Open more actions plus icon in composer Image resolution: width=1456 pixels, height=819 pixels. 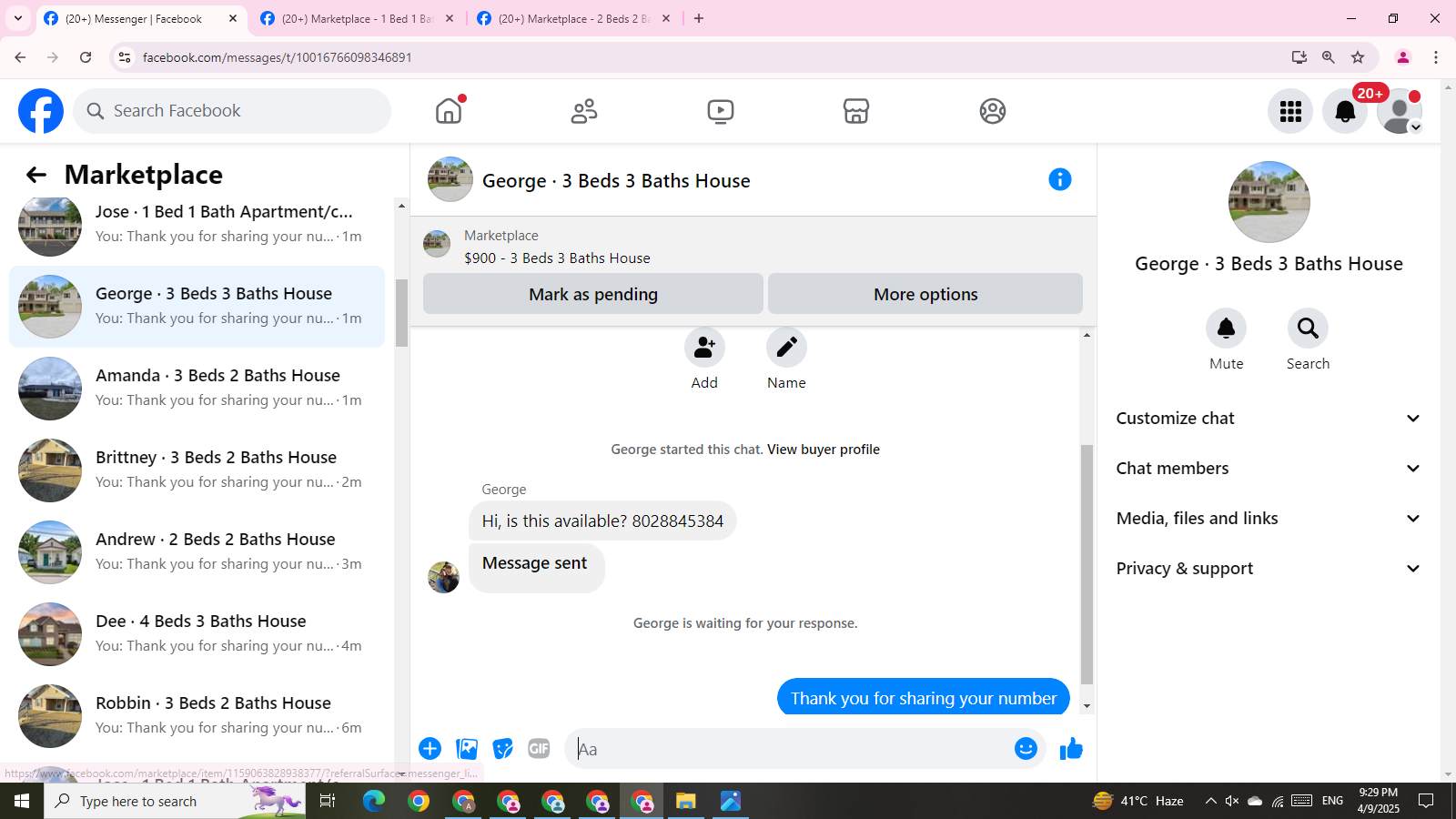pyautogui.click(x=430, y=749)
